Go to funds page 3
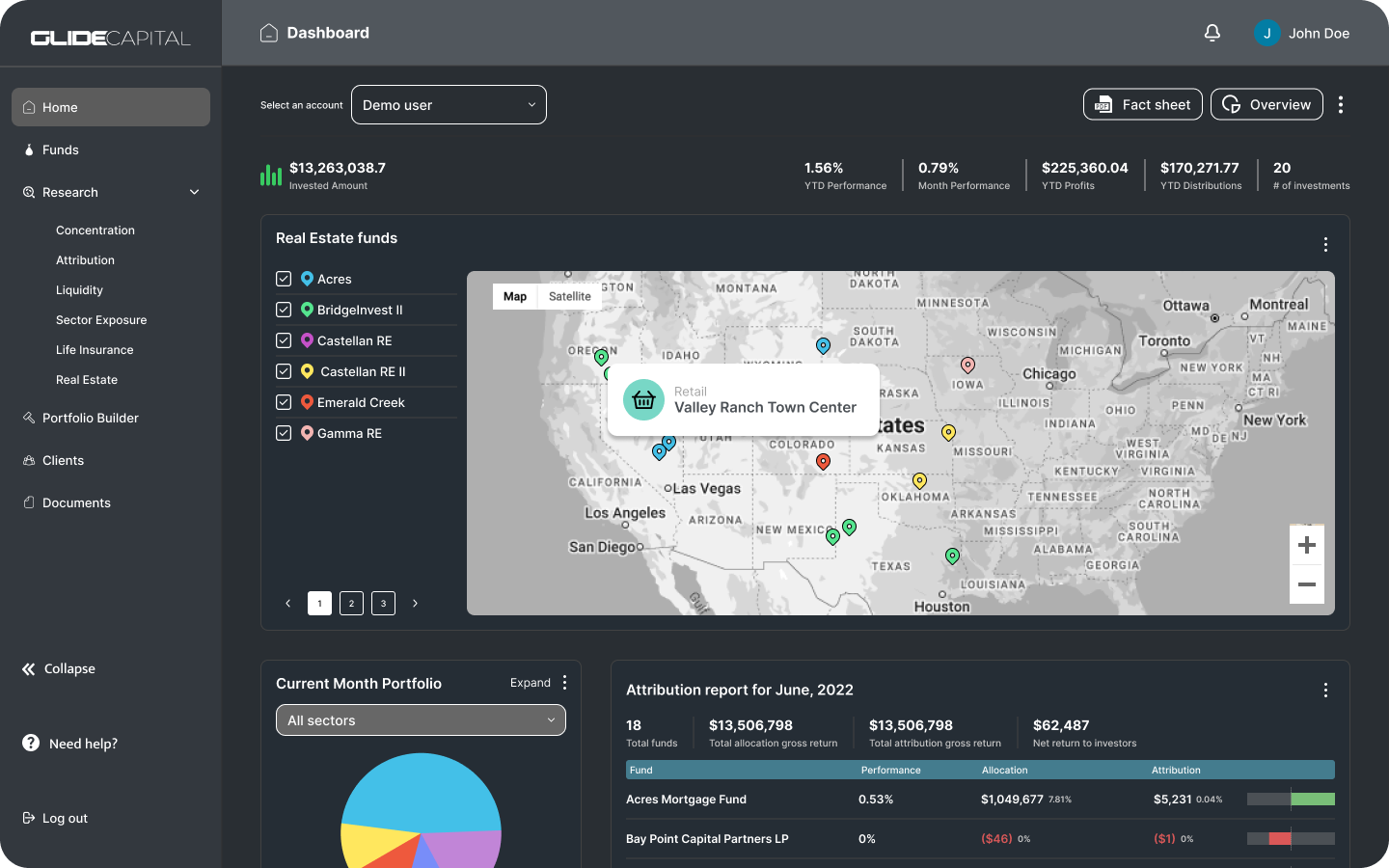Viewport: 1389px width, 868px height. click(x=383, y=603)
